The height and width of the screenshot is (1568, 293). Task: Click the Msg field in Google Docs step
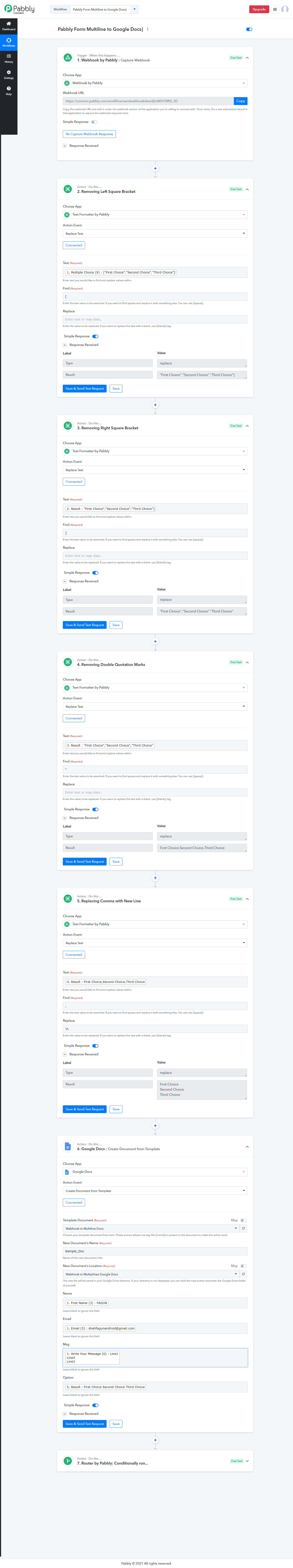click(x=155, y=1357)
